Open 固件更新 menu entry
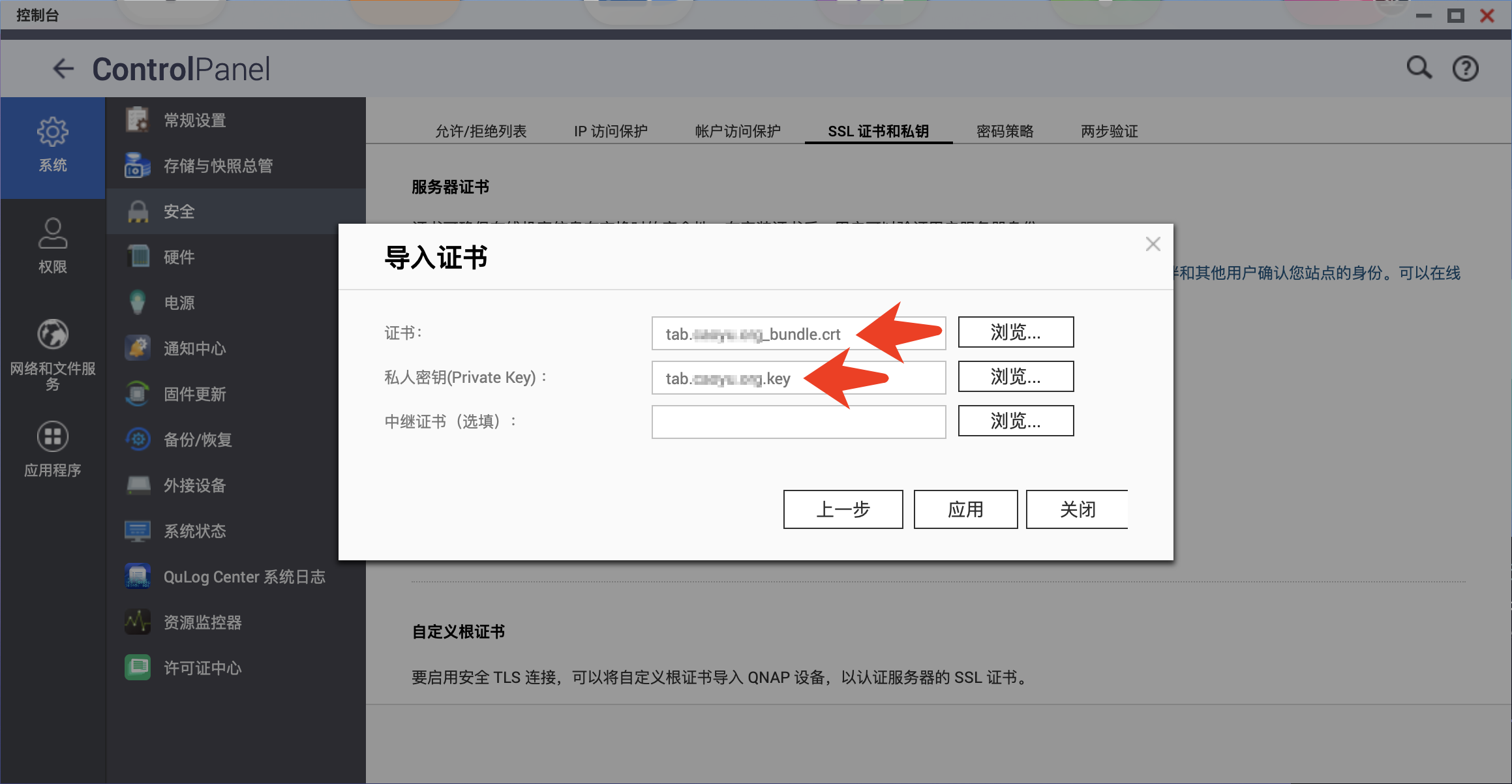 (235, 394)
